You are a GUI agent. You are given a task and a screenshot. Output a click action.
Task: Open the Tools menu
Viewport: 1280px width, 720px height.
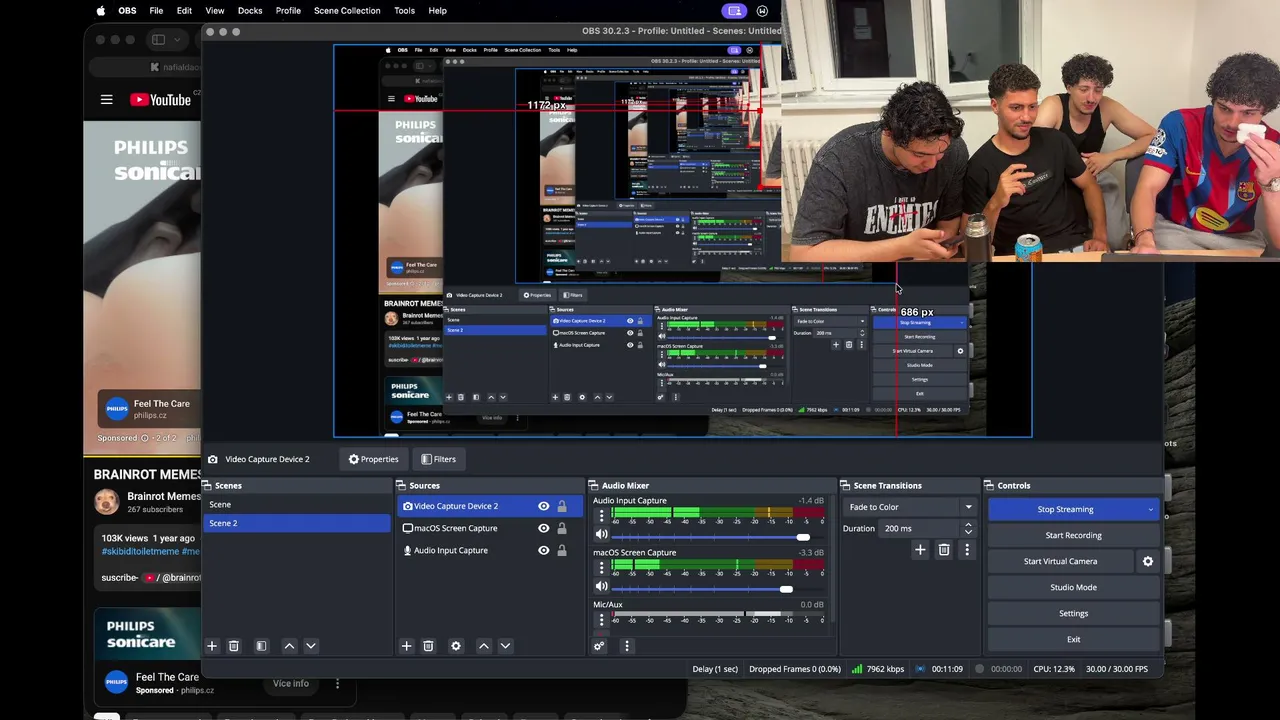404,11
